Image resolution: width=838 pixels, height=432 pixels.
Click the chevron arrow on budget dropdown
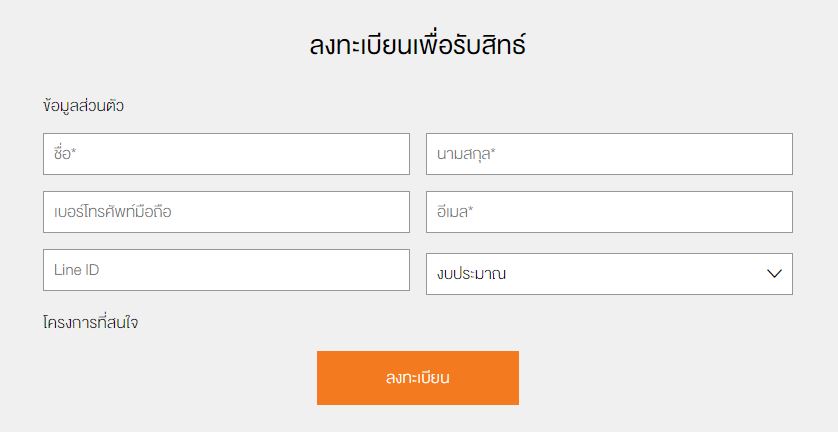click(x=773, y=274)
